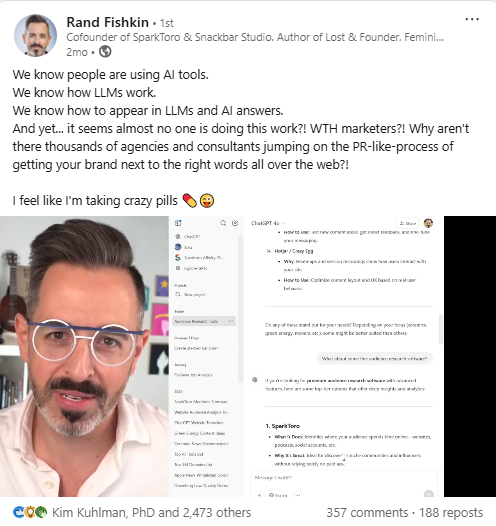This screenshot has width=496, height=526.
Task: Click the Message ChatGPT input field
Action: 344,477
